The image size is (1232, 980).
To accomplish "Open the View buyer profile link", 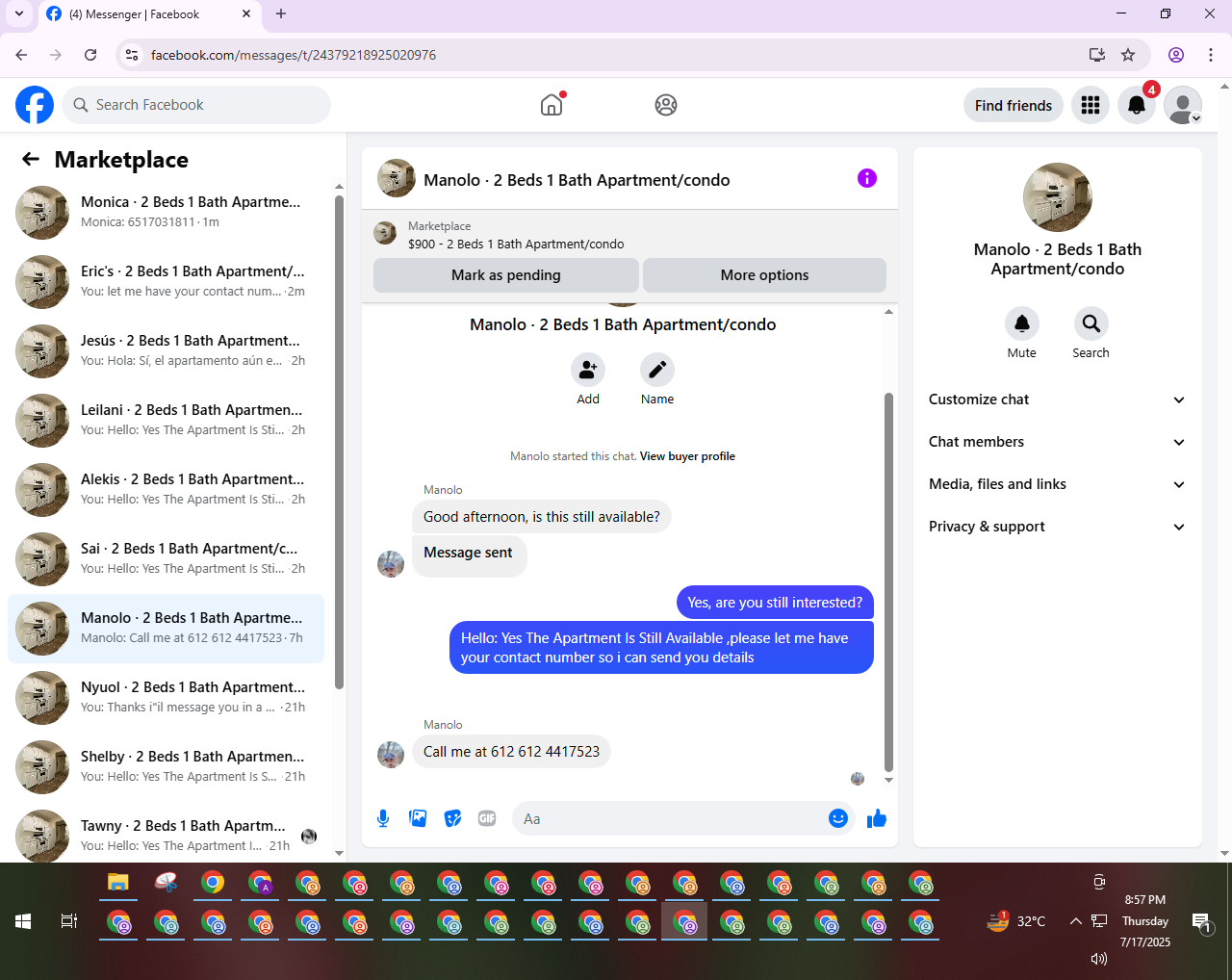I will (x=687, y=456).
